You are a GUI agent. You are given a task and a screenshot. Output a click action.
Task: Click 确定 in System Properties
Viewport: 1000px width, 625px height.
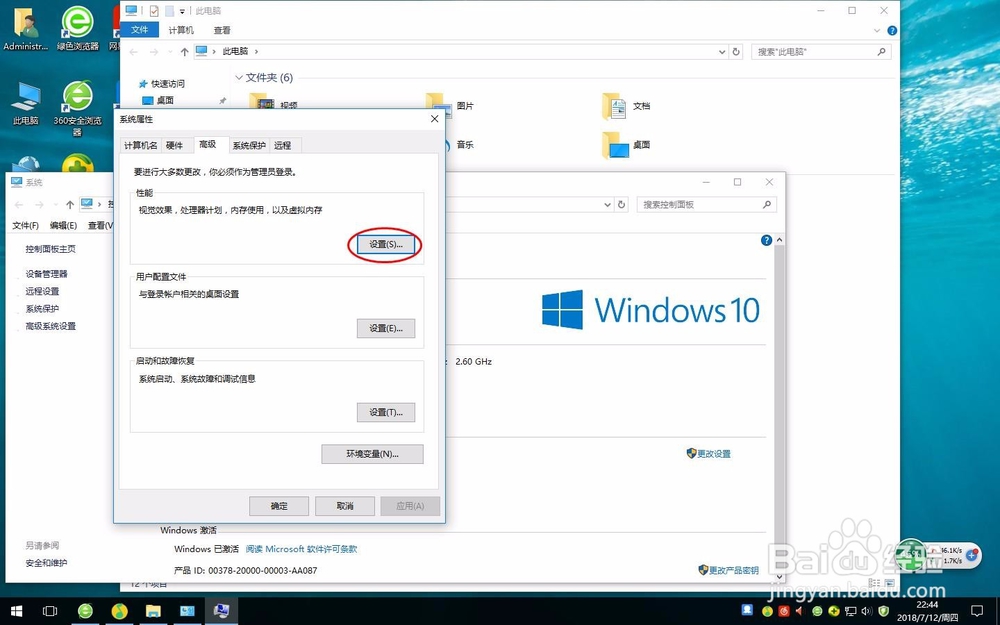279,506
